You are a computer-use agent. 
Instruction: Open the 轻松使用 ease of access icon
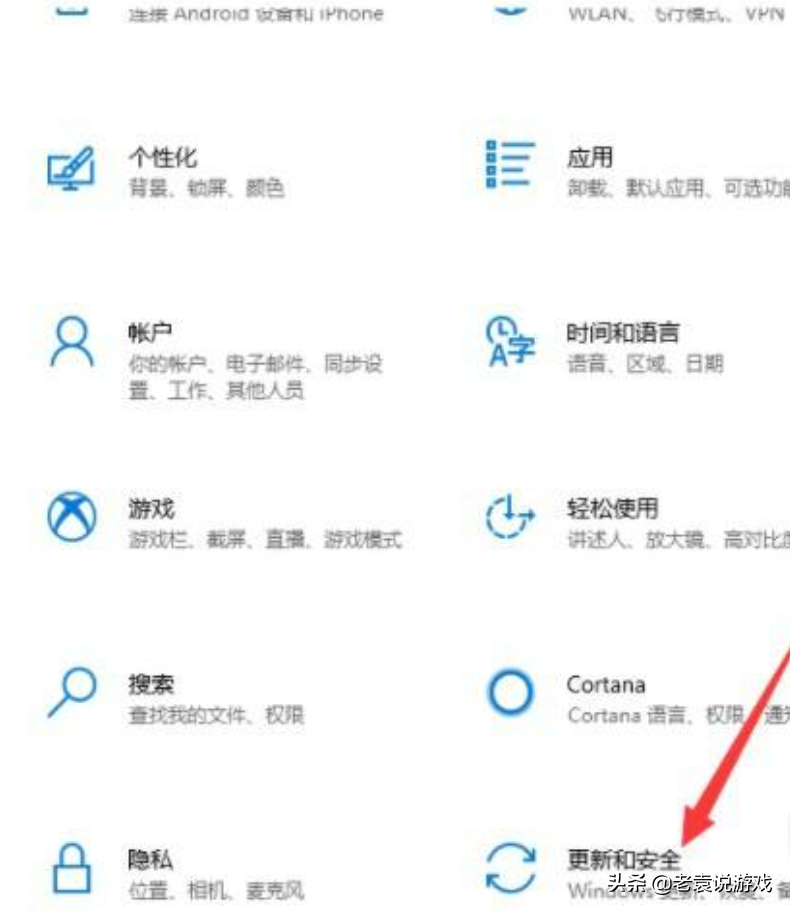[x=510, y=516]
